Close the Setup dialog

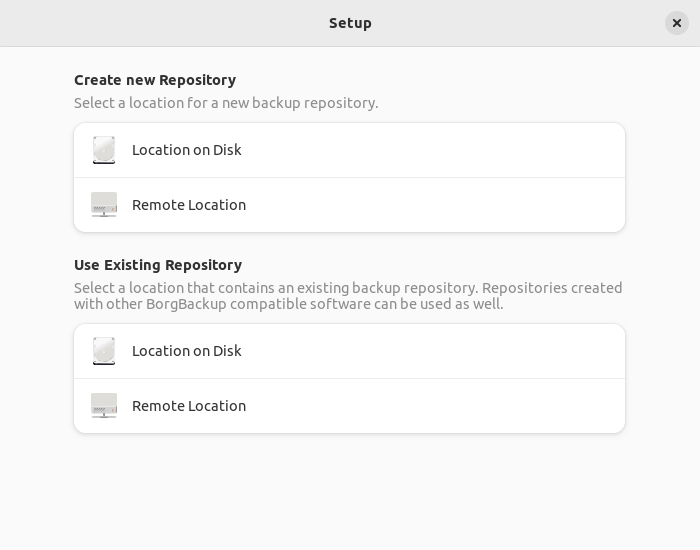(x=677, y=23)
